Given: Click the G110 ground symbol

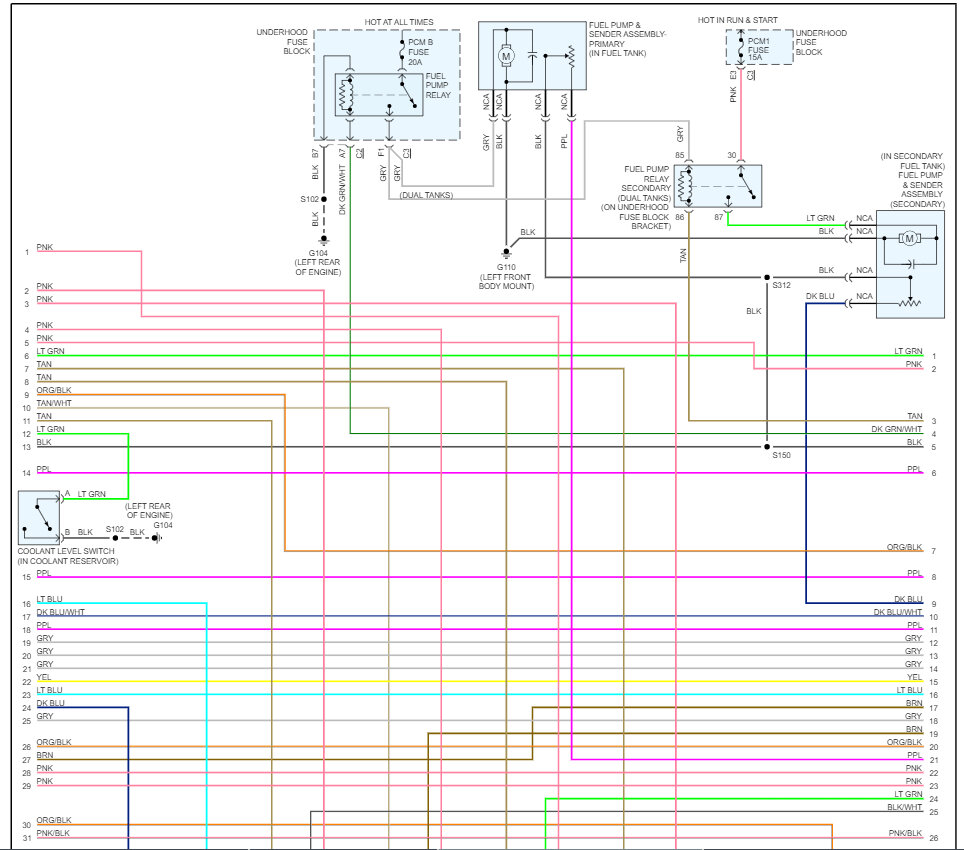Looking at the screenshot, I should 506,256.
